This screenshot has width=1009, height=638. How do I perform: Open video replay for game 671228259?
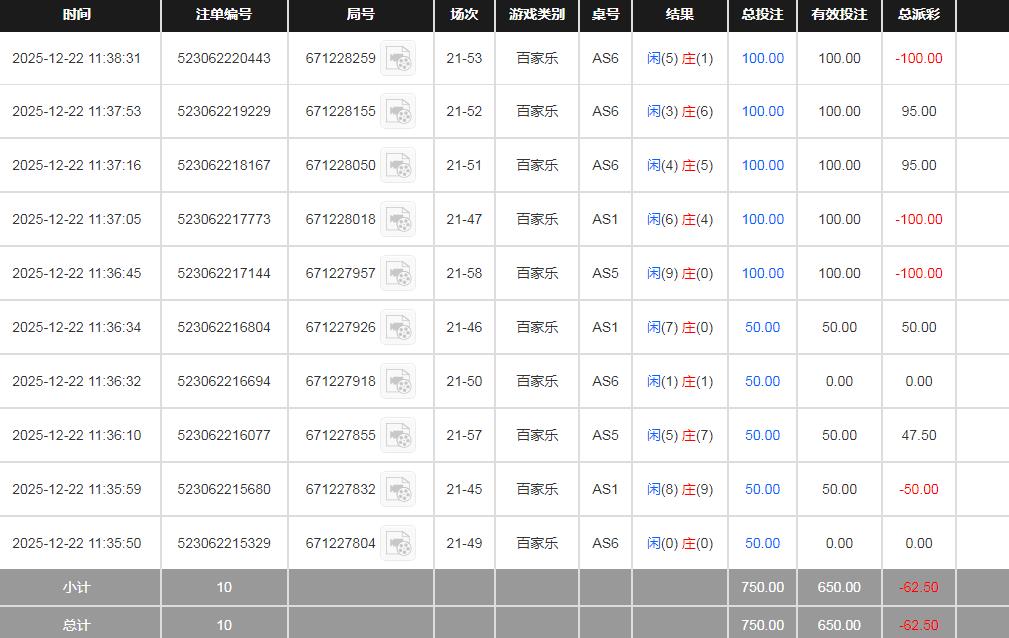click(x=399, y=59)
